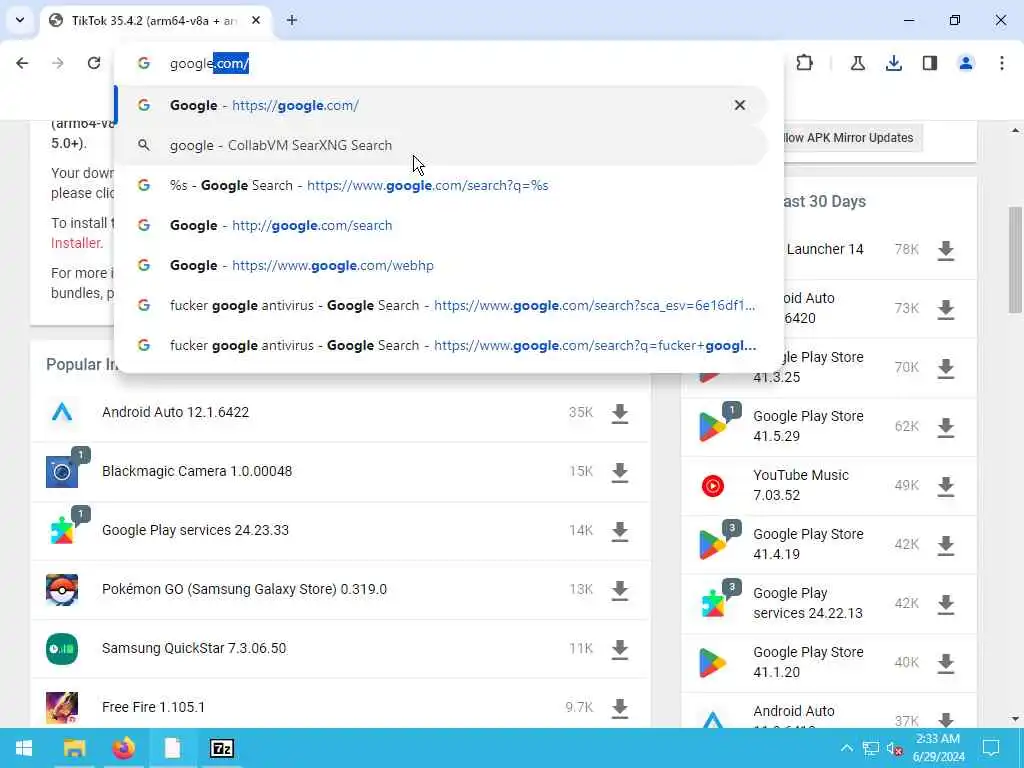Open the profile avatar menu
1024x768 pixels.
tap(966, 63)
